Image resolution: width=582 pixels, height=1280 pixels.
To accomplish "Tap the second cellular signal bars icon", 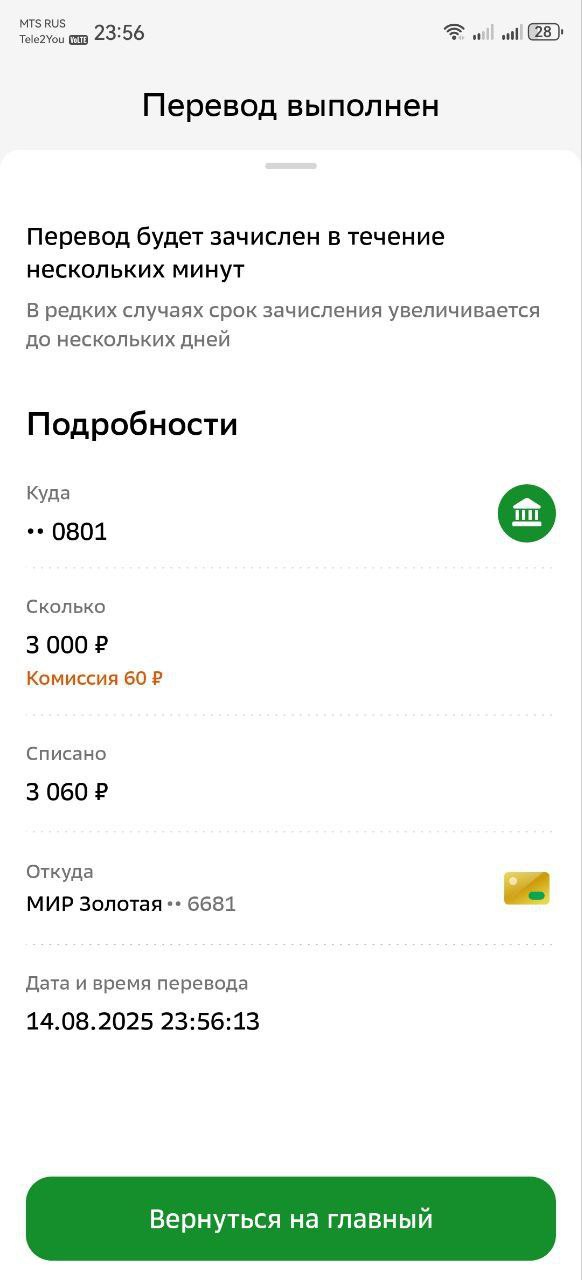I will click(512, 32).
